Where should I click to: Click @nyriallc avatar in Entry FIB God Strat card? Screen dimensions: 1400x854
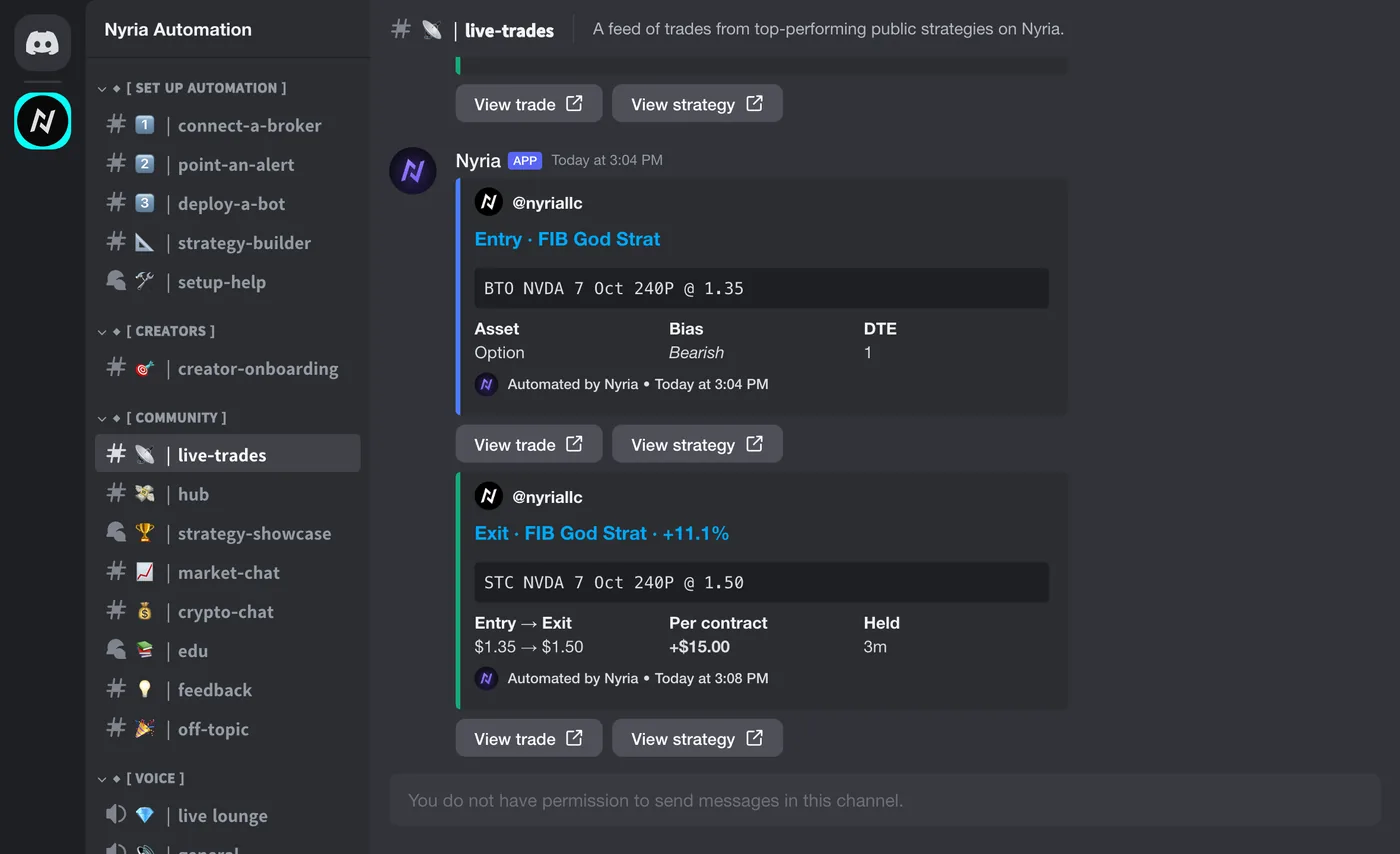click(488, 202)
